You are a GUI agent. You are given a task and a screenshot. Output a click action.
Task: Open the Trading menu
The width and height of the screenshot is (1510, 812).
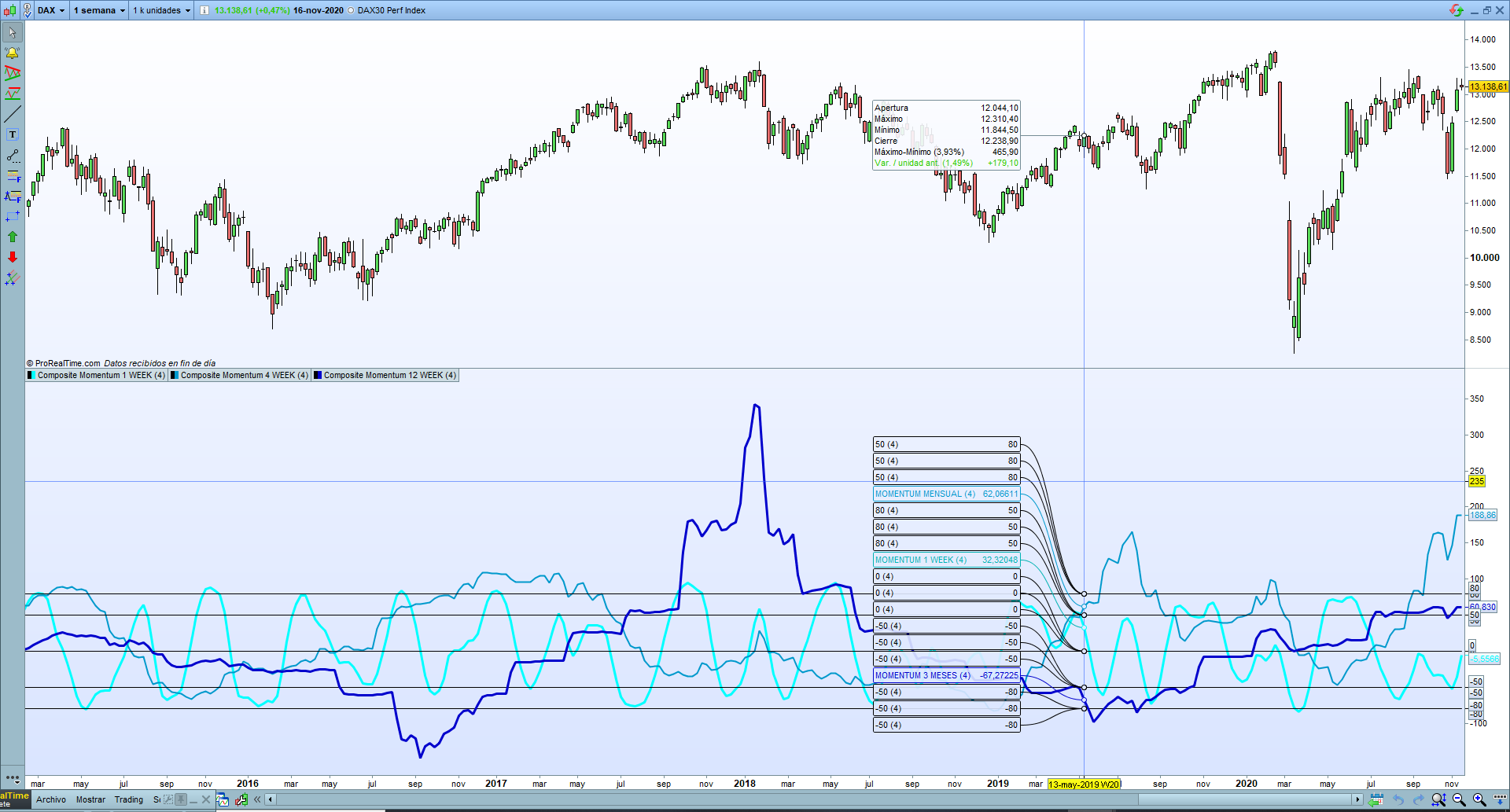point(129,799)
